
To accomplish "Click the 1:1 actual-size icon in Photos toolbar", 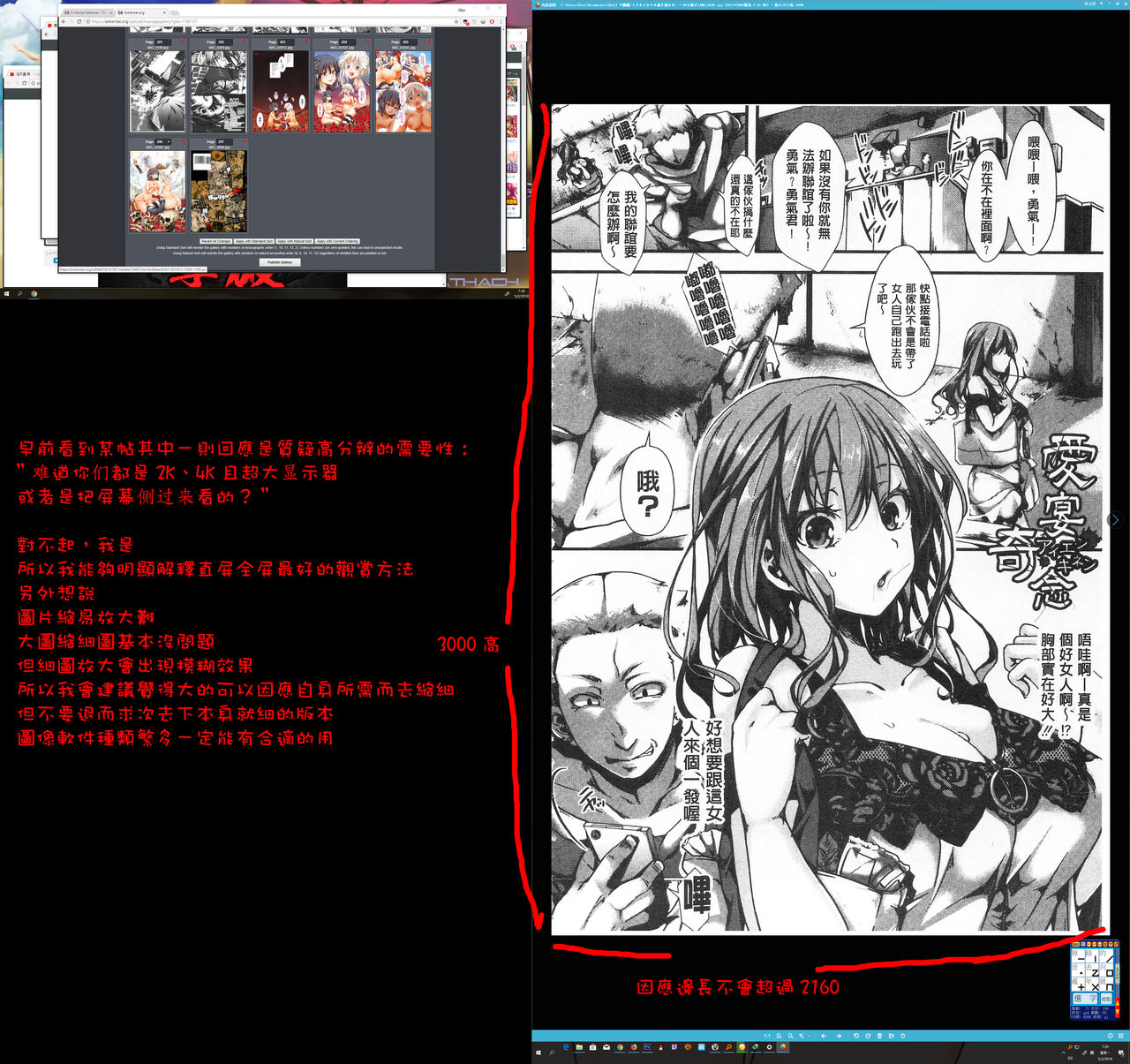I will (767, 1036).
